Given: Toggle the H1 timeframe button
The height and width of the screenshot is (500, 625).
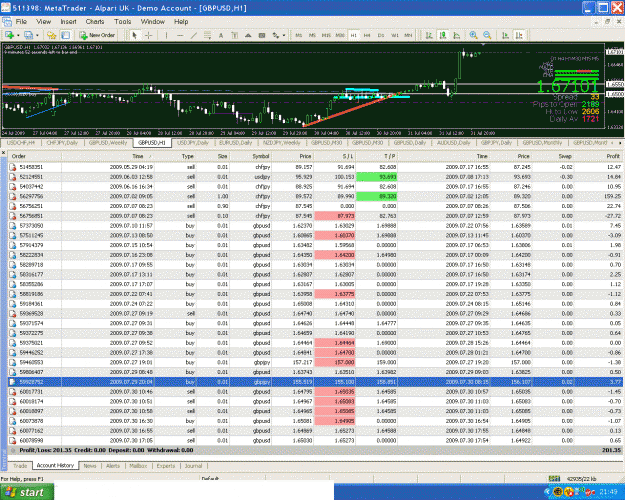Looking at the screenshot, I should click(354, 35).
